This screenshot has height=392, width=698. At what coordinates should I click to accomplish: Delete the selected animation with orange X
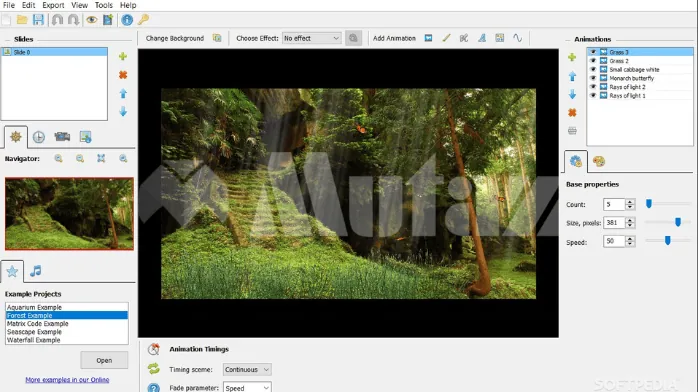[572, 113]
